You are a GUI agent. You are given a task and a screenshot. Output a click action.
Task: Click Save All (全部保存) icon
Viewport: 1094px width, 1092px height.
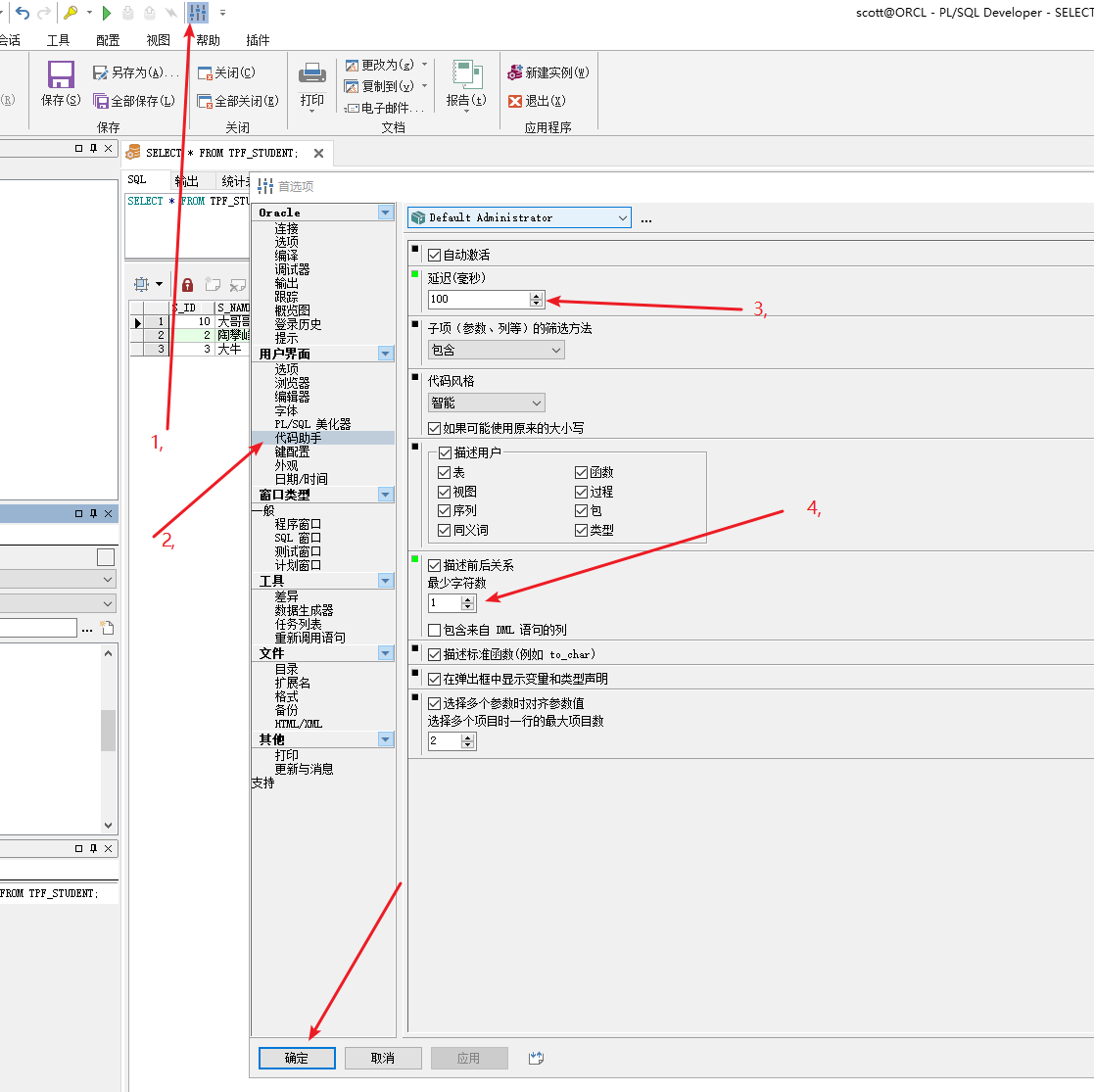(101, 101)
